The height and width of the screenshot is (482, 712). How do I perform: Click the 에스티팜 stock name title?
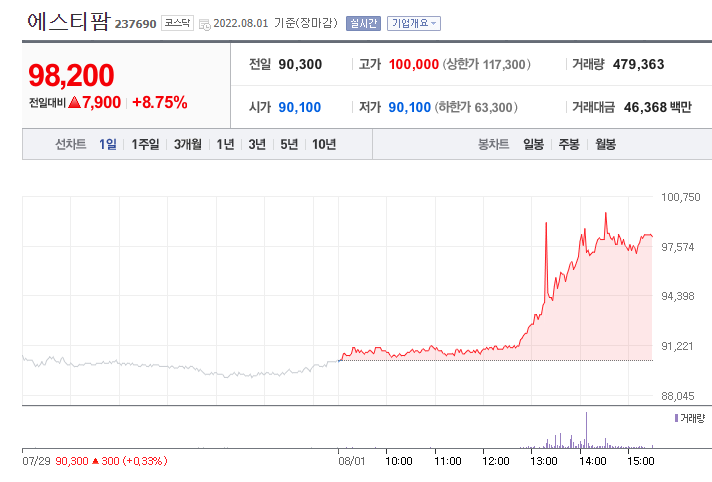(67, 22)
